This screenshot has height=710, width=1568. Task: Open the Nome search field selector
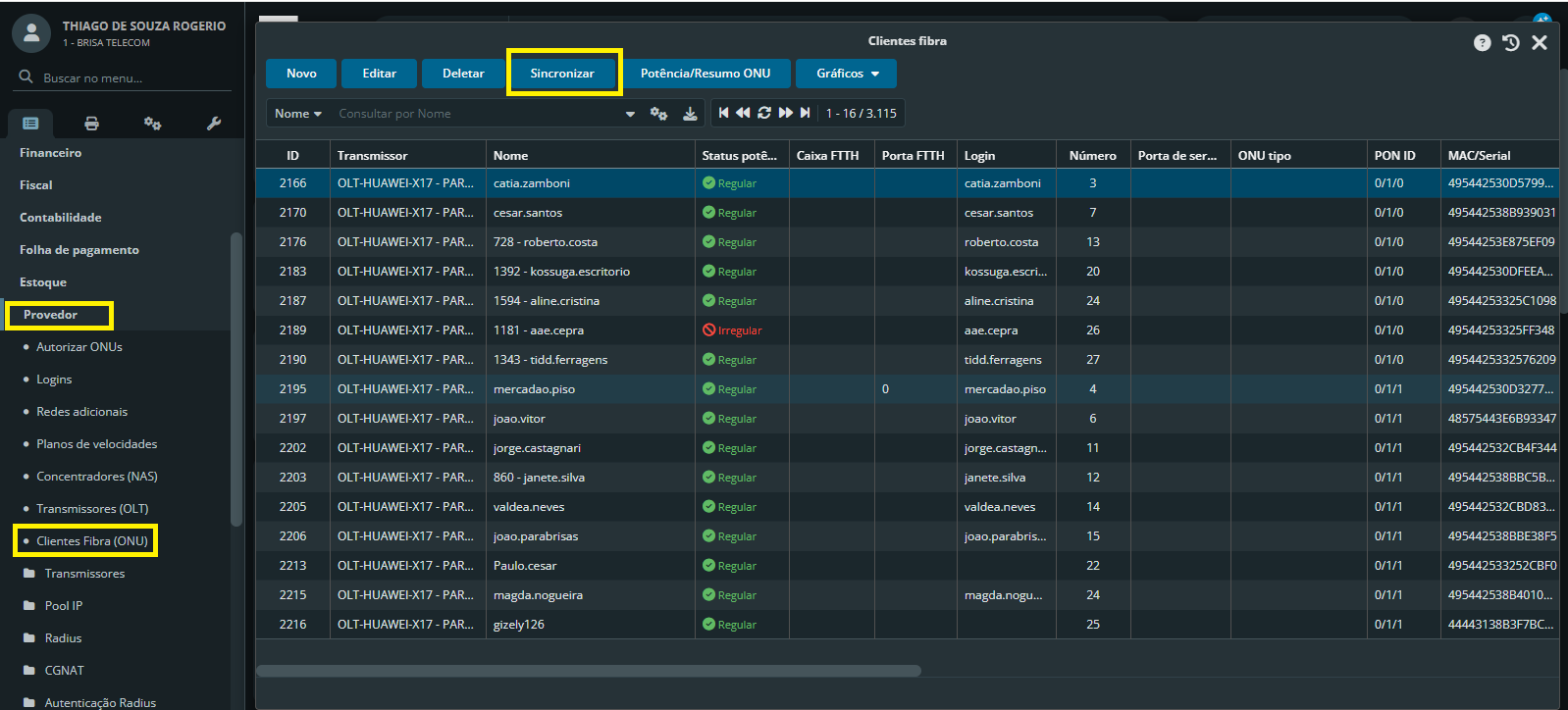298,114
